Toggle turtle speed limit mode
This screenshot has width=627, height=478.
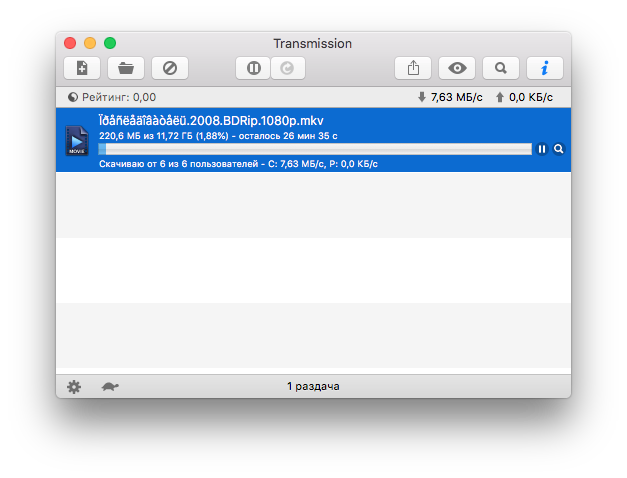tap(110, 387)
